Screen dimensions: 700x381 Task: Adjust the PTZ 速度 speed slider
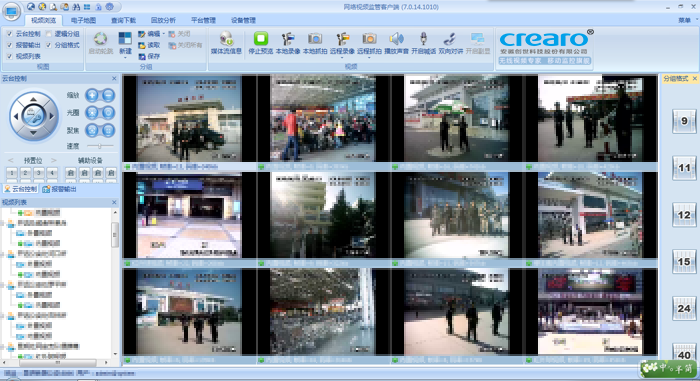[x=100, y=146]
